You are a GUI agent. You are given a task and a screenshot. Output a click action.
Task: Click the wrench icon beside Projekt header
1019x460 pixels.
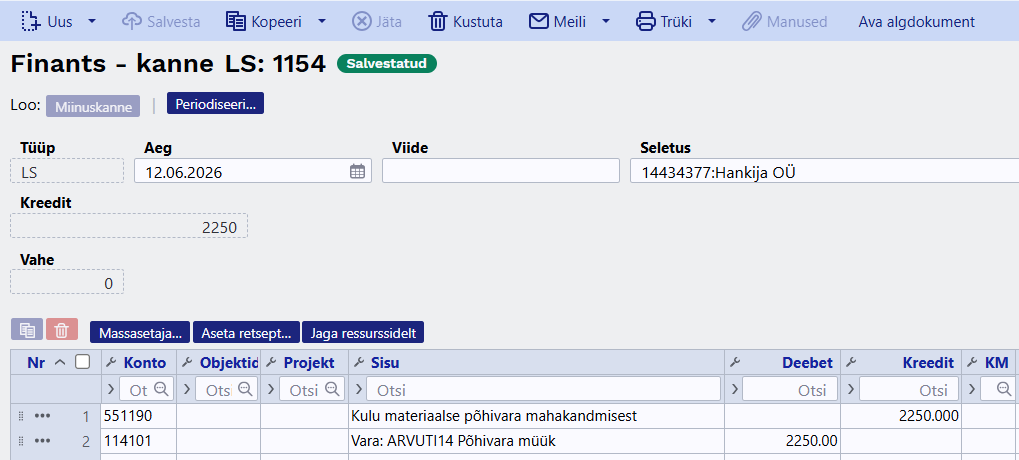click(x=271, y=363)
